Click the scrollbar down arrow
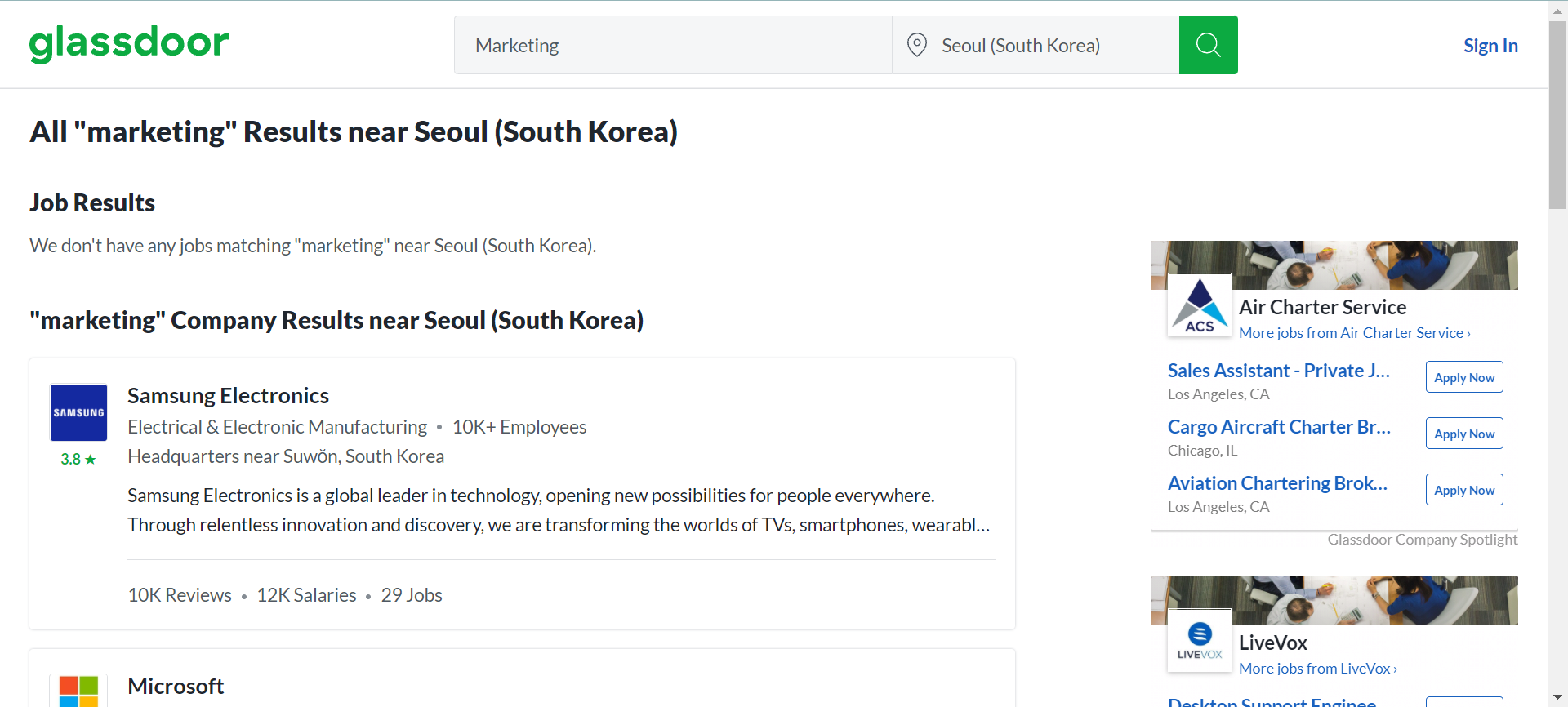The width and height of the screenshot is (1568, 707). pyautogui.click(x=1558, y=697)
